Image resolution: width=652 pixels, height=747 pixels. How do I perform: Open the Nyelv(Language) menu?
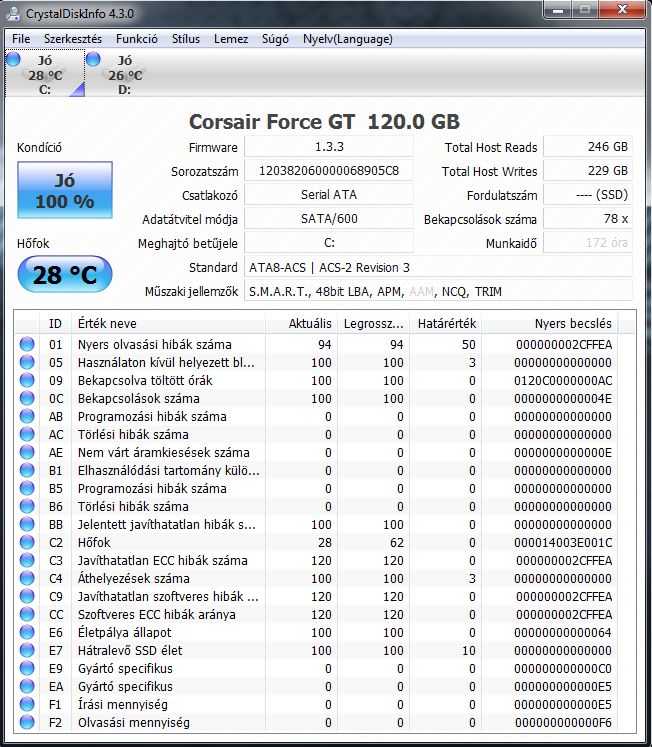[348, 39]
